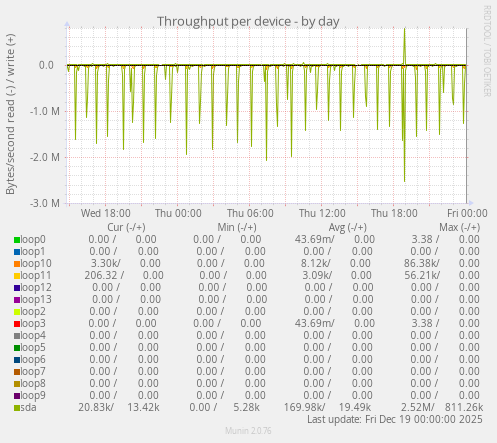Click the Max (-/+) column header
The width and height of the screenshot is (497, 443).
click(x=460, y=227)
